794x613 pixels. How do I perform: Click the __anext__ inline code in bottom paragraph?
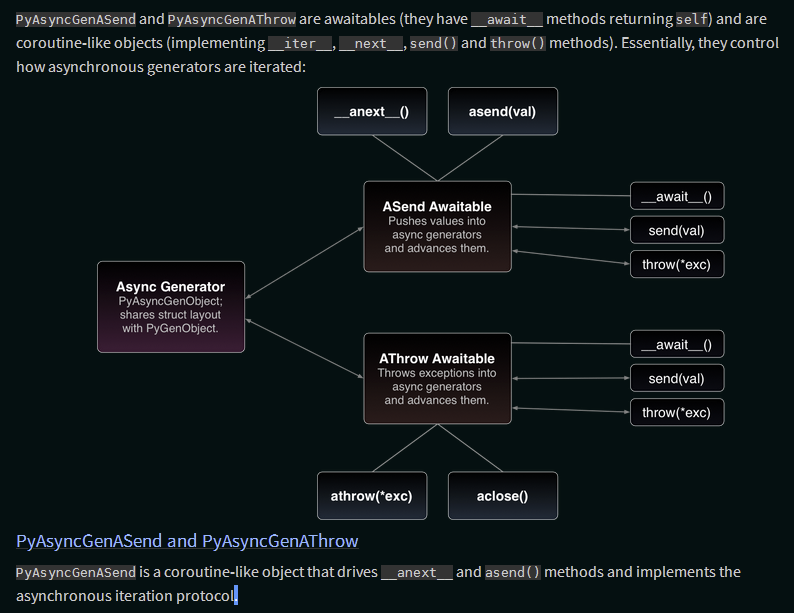[417, 573]
